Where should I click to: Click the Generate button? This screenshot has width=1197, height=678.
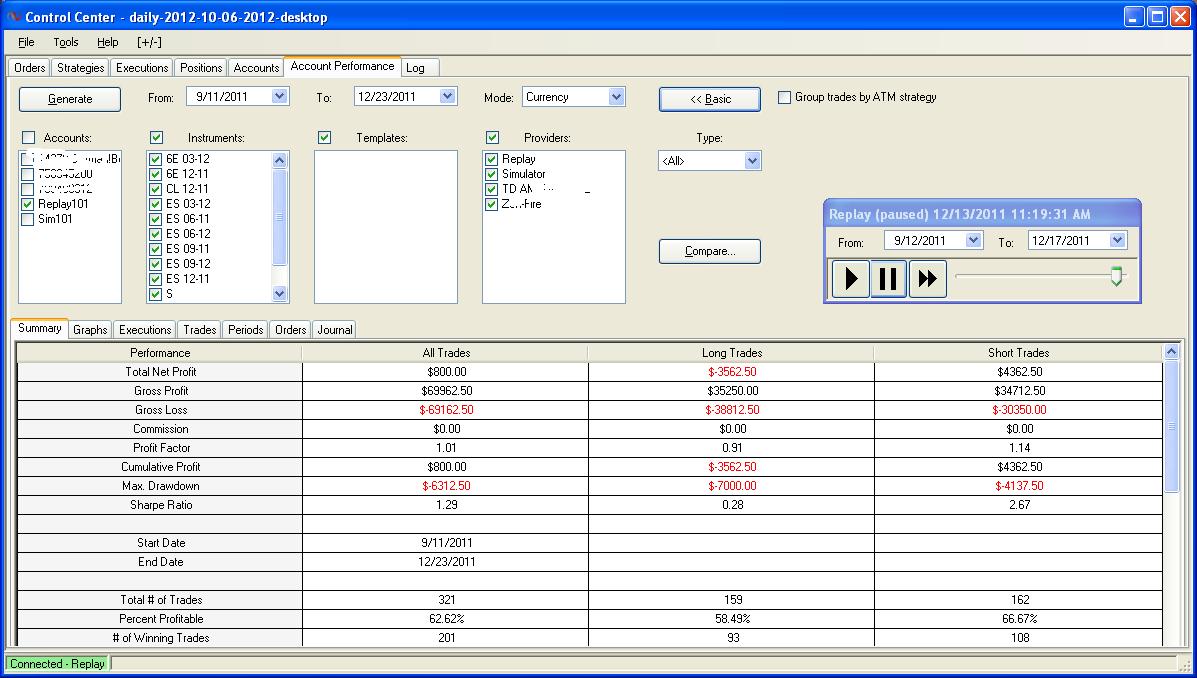tap(70, 99)
